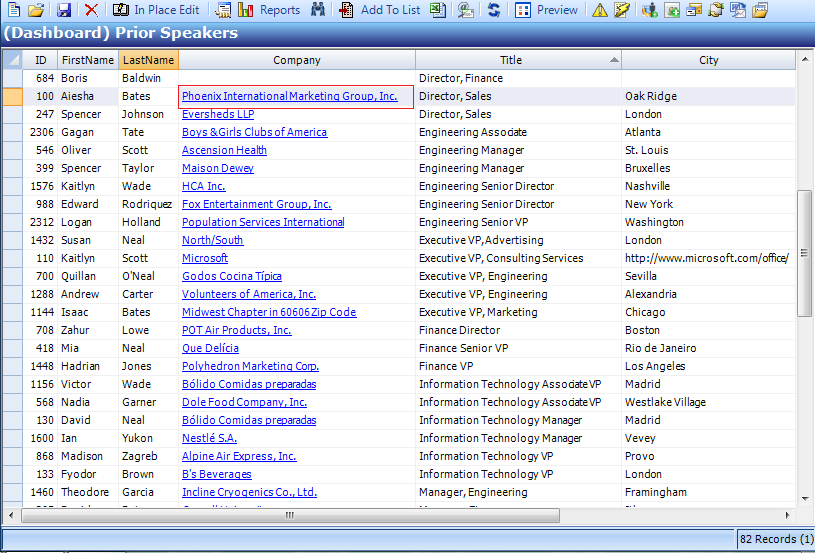815x553 pixels.
Task: Click the Boris Baldwin 'Director, Finance' cell
Action: (518, 78)
